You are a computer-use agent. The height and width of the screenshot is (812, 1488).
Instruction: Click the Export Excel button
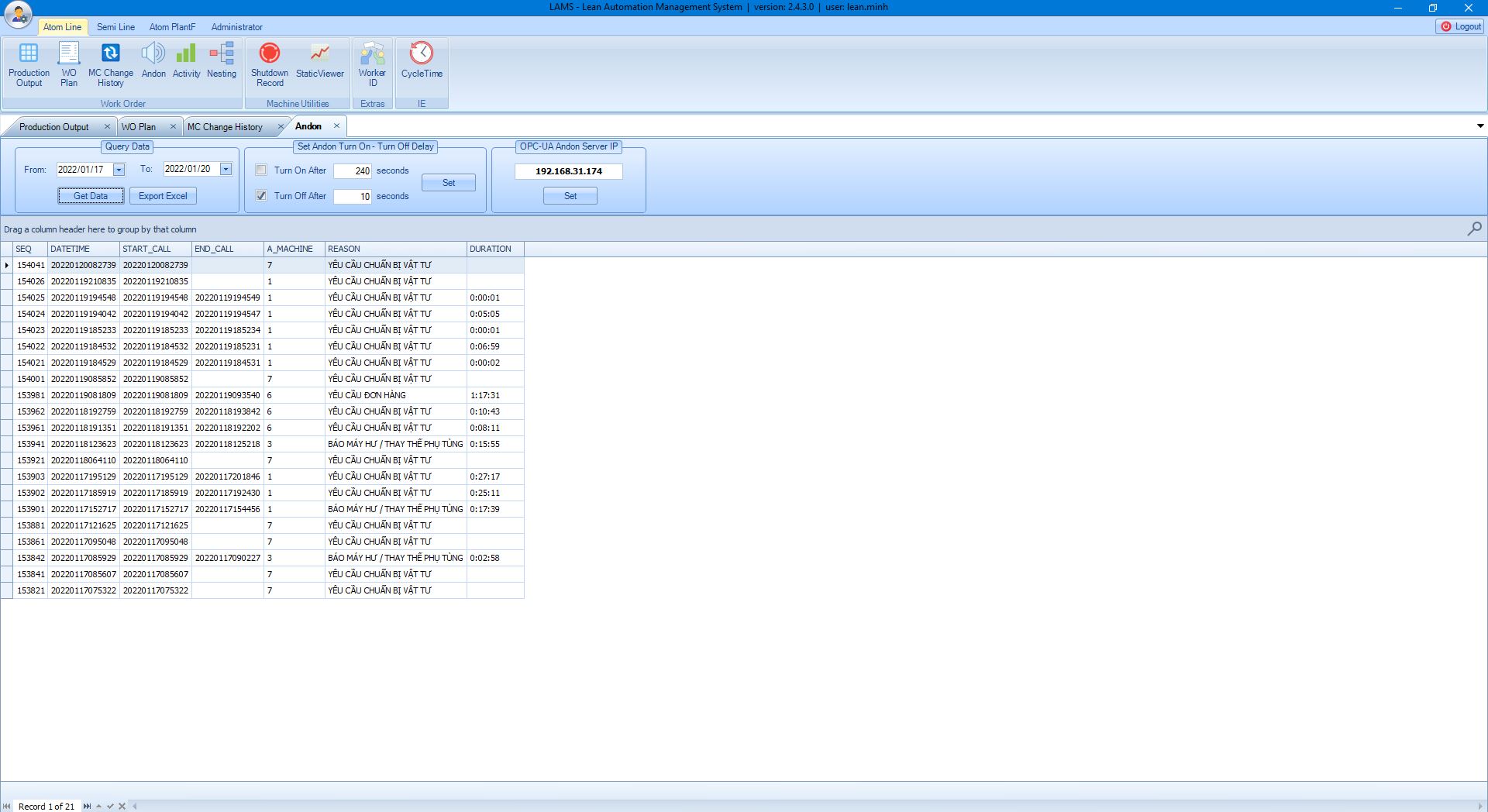click(x=163, y=196)
